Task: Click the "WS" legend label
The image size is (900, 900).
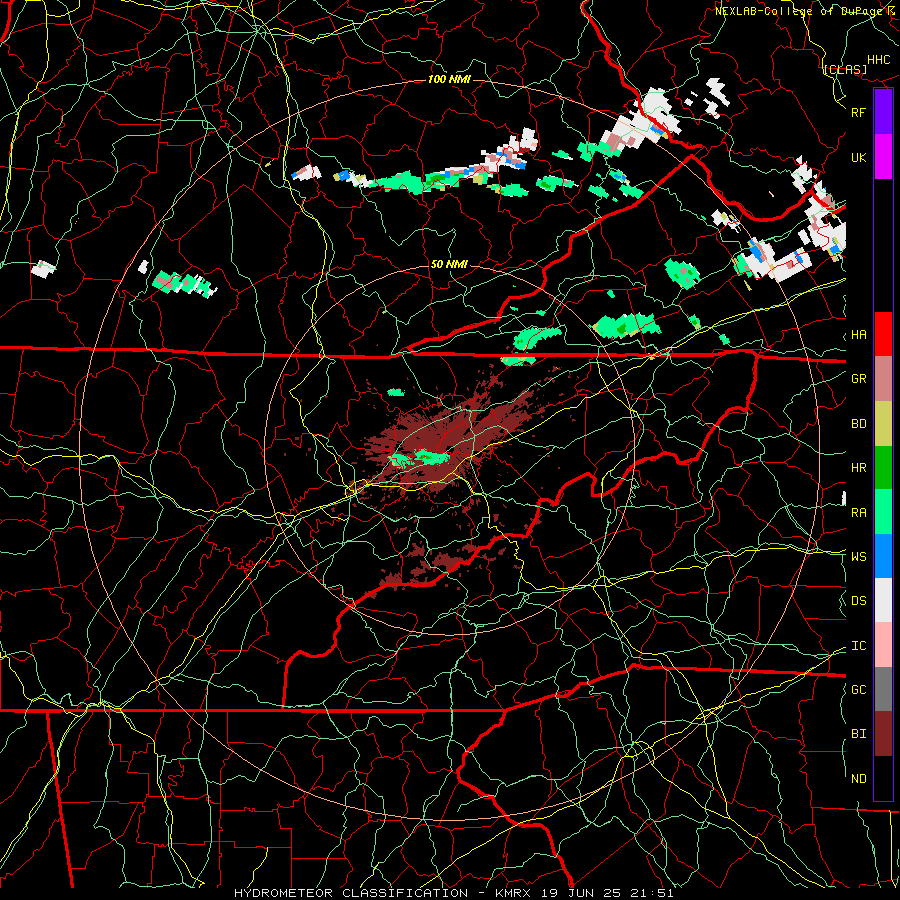Action: (858, 557)
